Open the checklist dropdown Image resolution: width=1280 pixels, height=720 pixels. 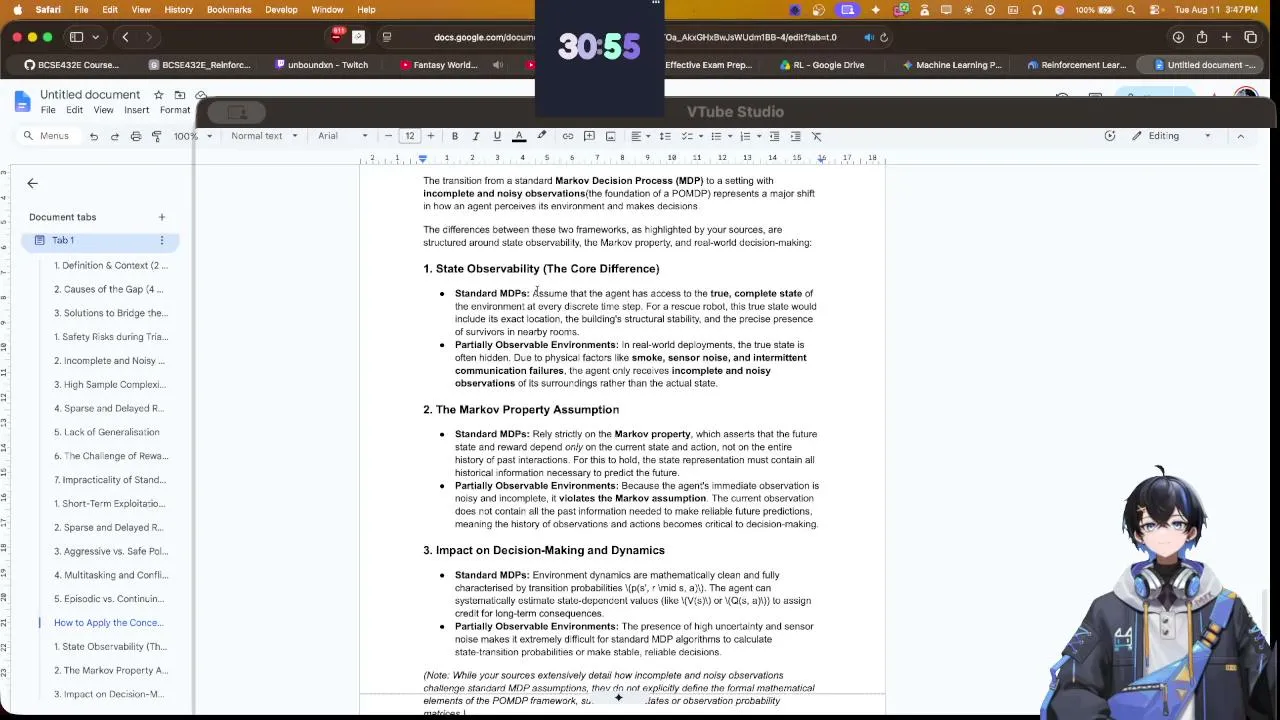[690, 136]
